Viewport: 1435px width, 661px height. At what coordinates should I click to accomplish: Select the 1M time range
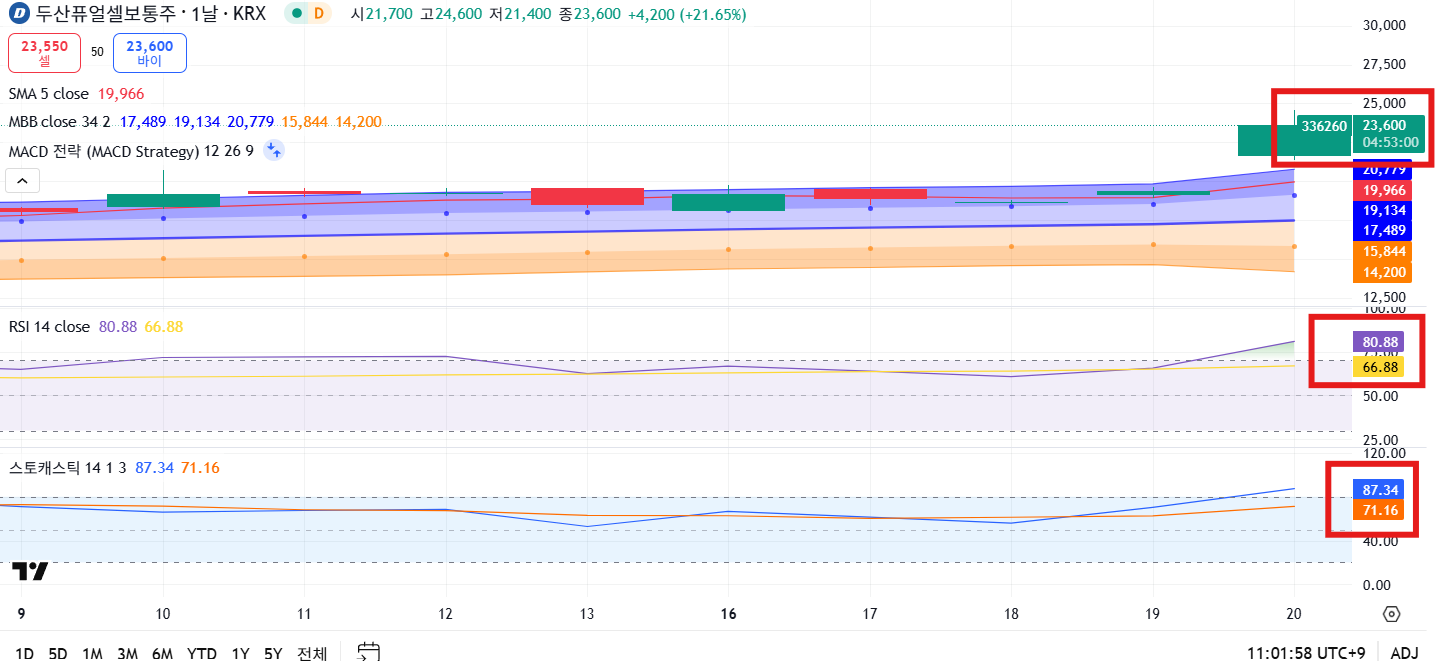92,654
